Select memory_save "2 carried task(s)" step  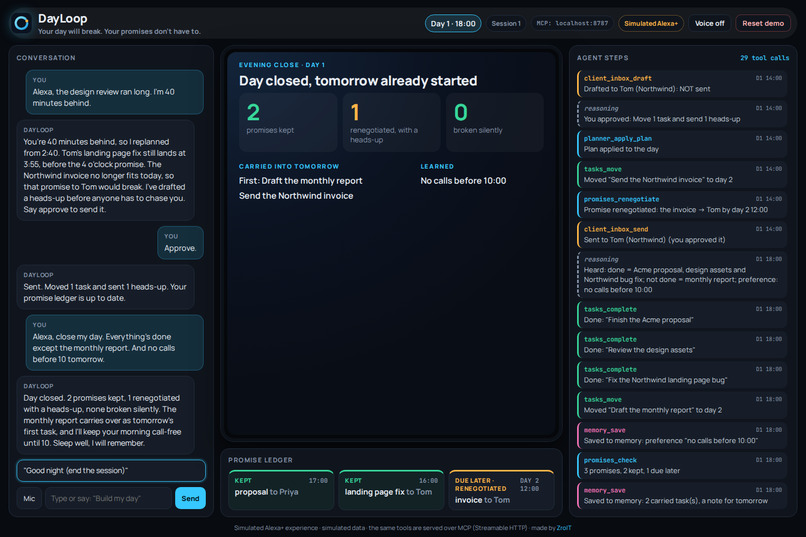(682, 495)
